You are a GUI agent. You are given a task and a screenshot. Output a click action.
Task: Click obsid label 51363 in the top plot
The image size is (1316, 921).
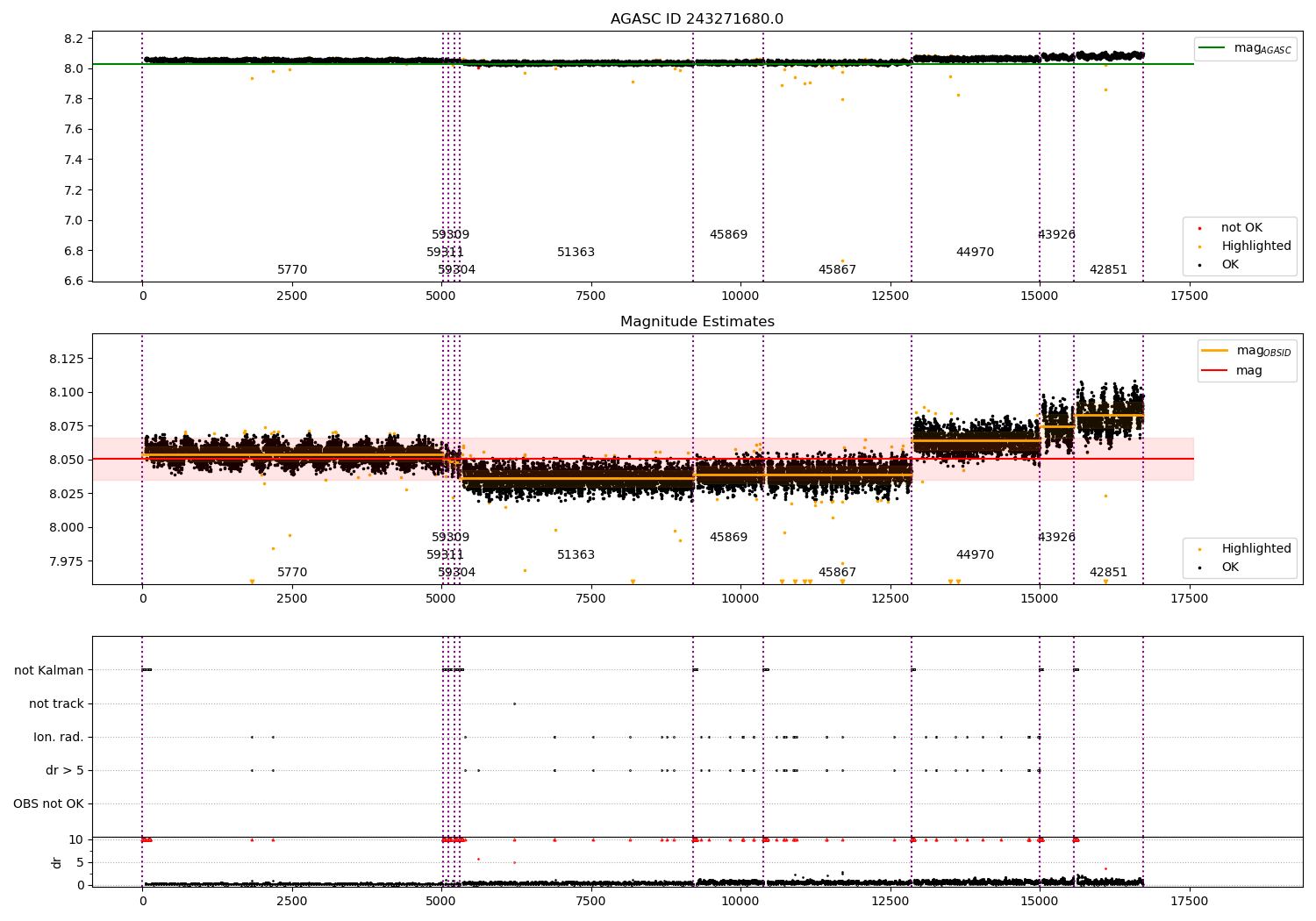(x=576, y=253)
